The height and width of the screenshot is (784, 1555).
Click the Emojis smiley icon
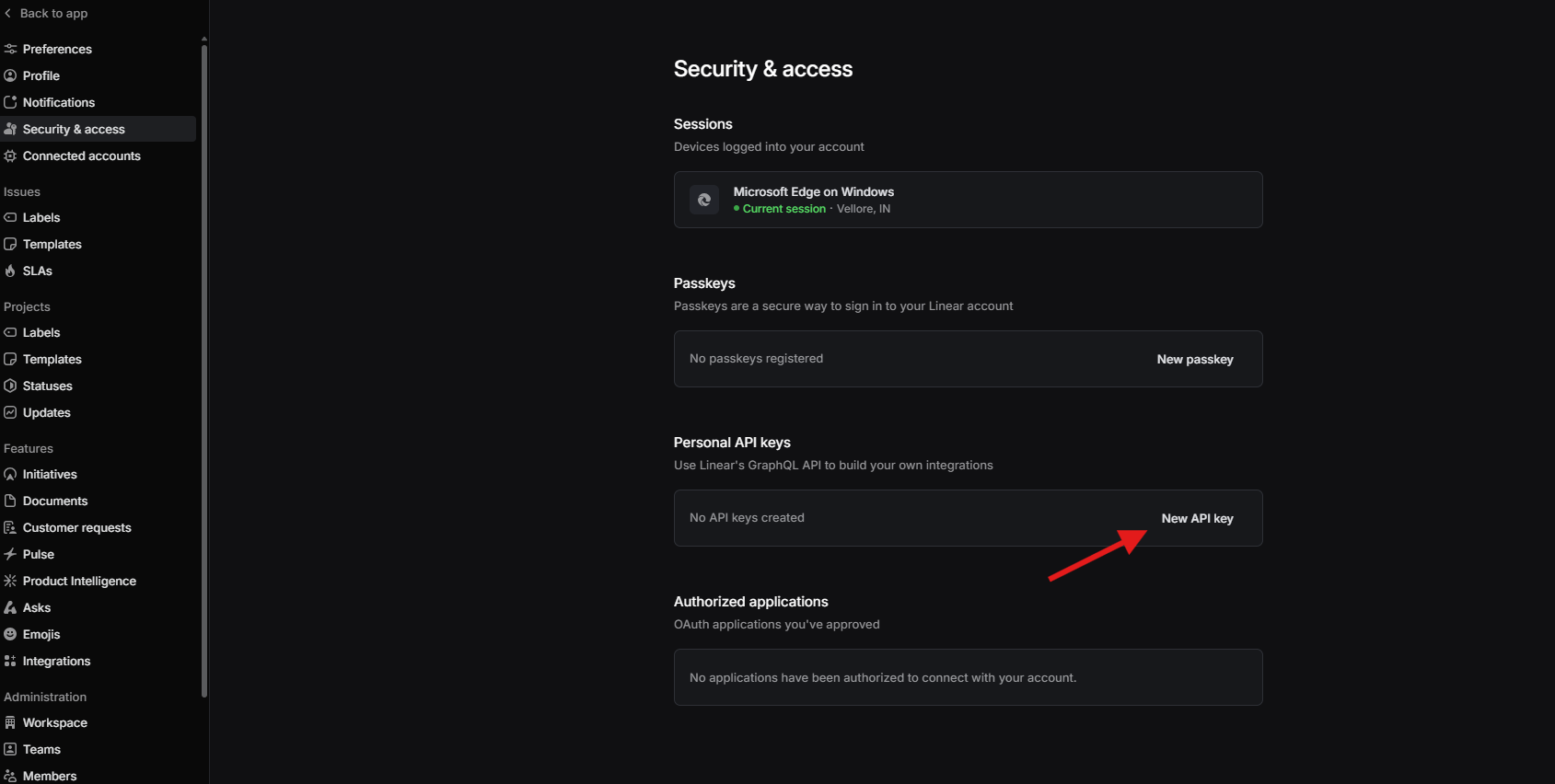click(10, 634)
